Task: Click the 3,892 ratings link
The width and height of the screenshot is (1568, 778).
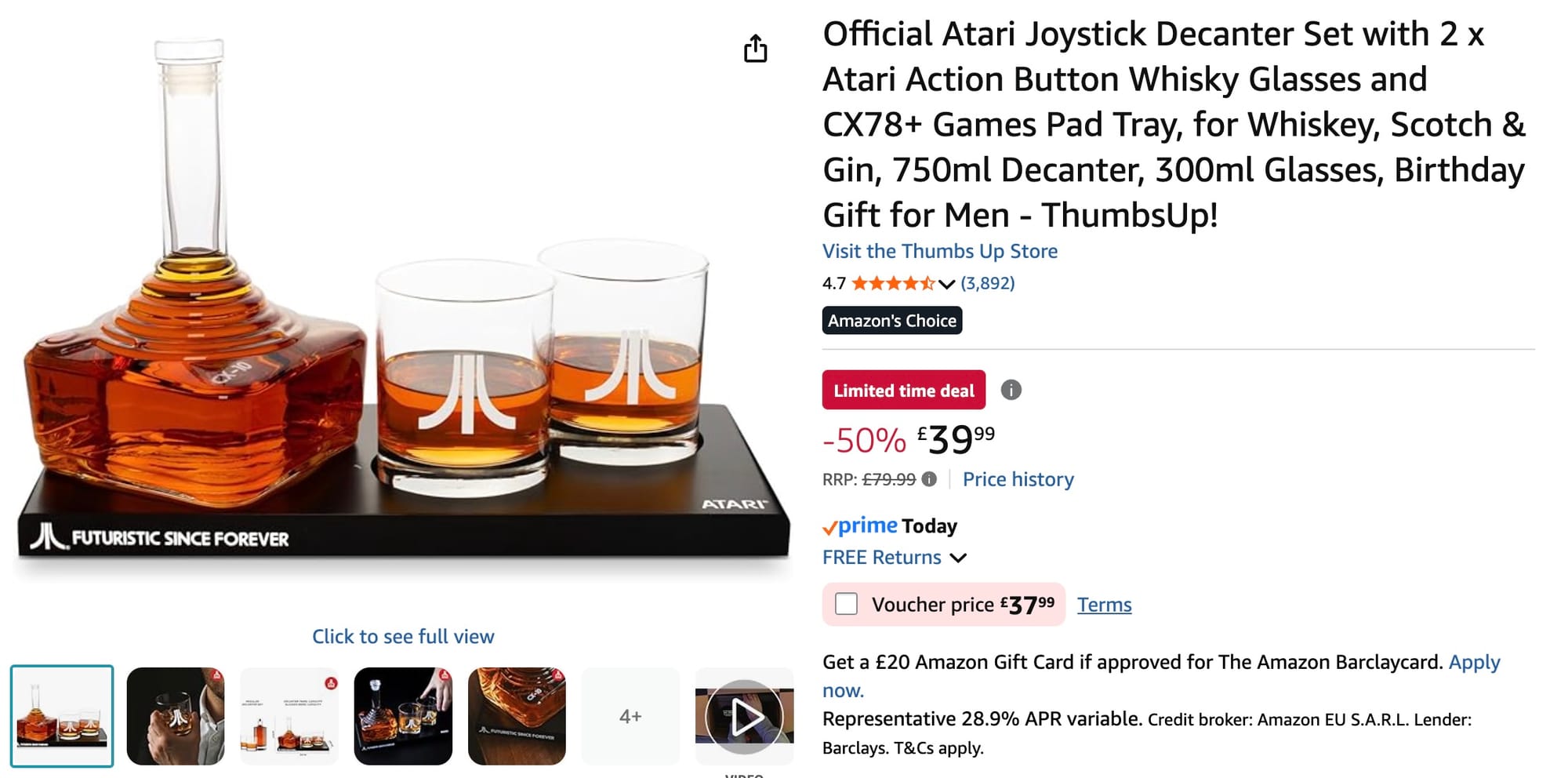Action: point(987,283)
